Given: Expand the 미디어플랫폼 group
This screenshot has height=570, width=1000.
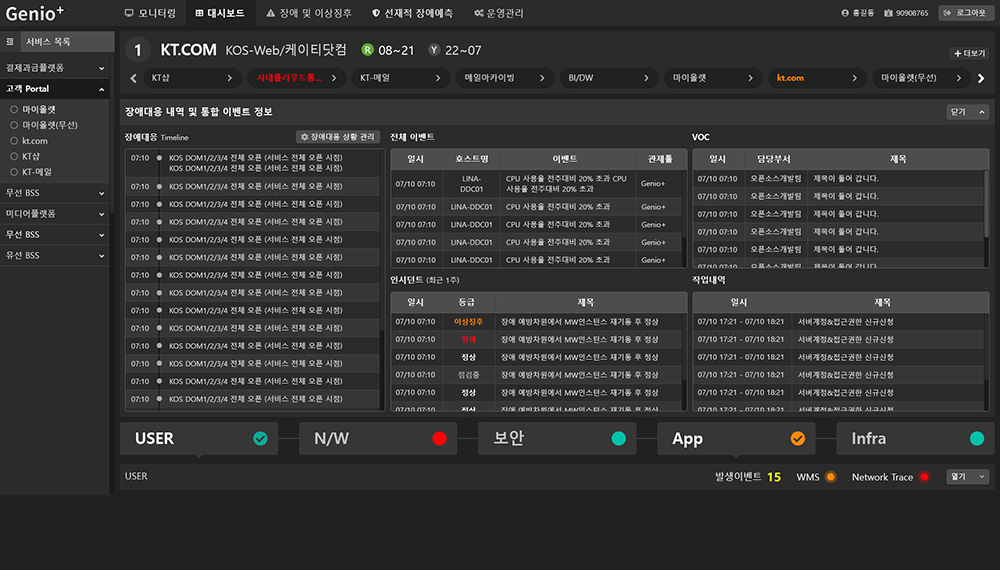Looking at the screenshot, I should 55,214.
